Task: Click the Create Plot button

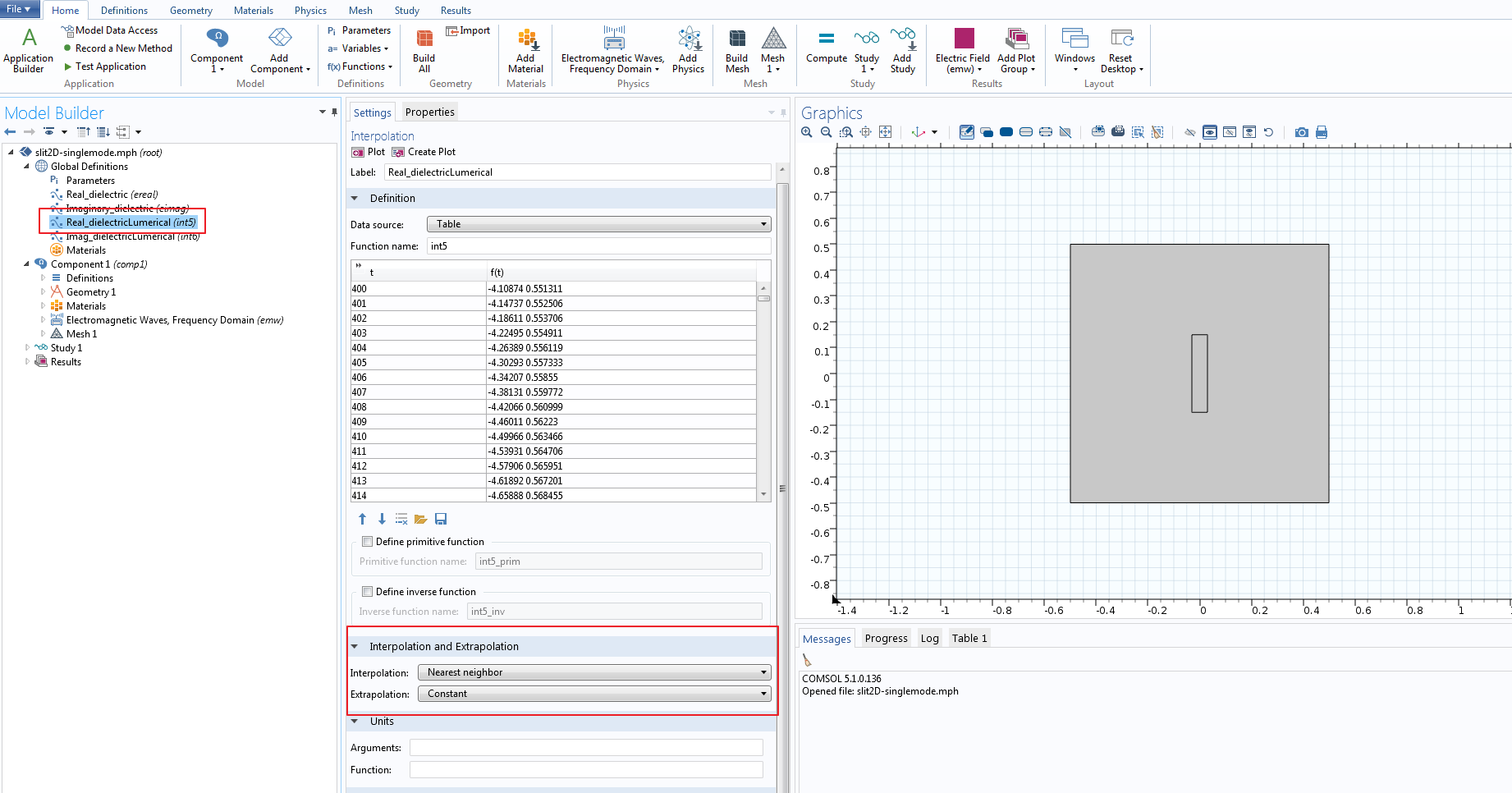Action: pos(424,152)
